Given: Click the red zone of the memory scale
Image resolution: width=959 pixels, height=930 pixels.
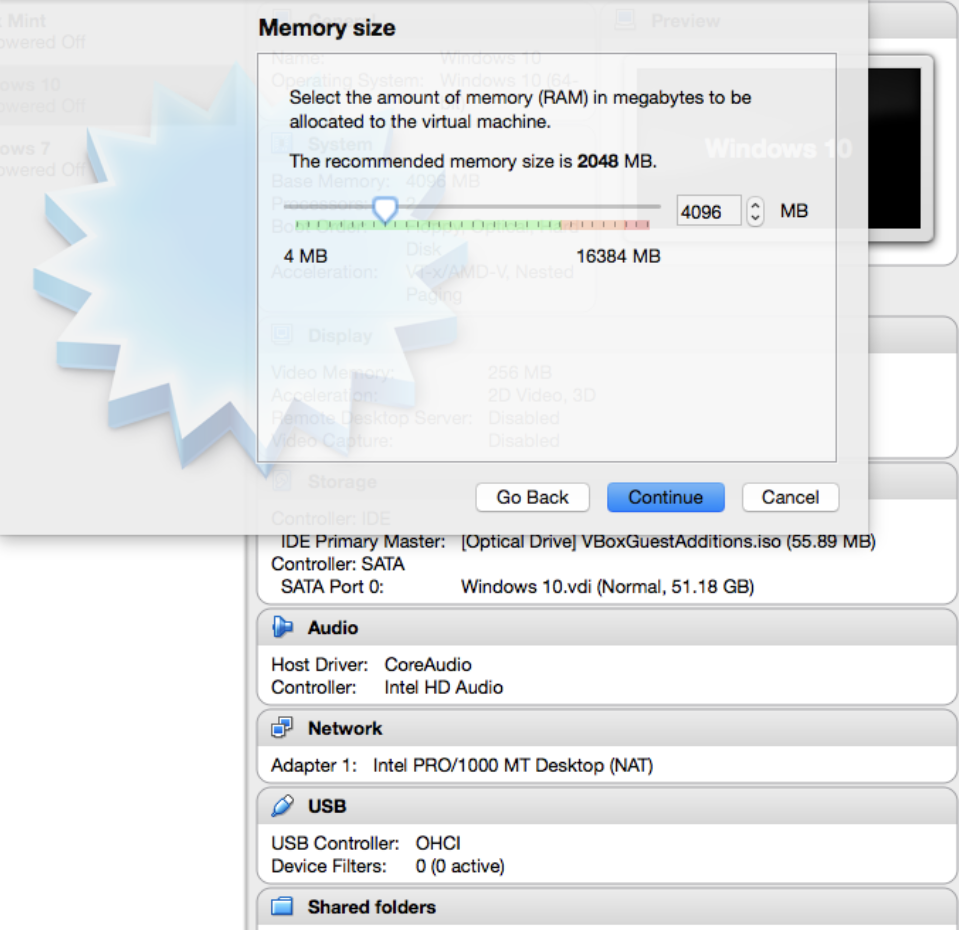Looking at the screenshot, I should (x=636, y=225).
